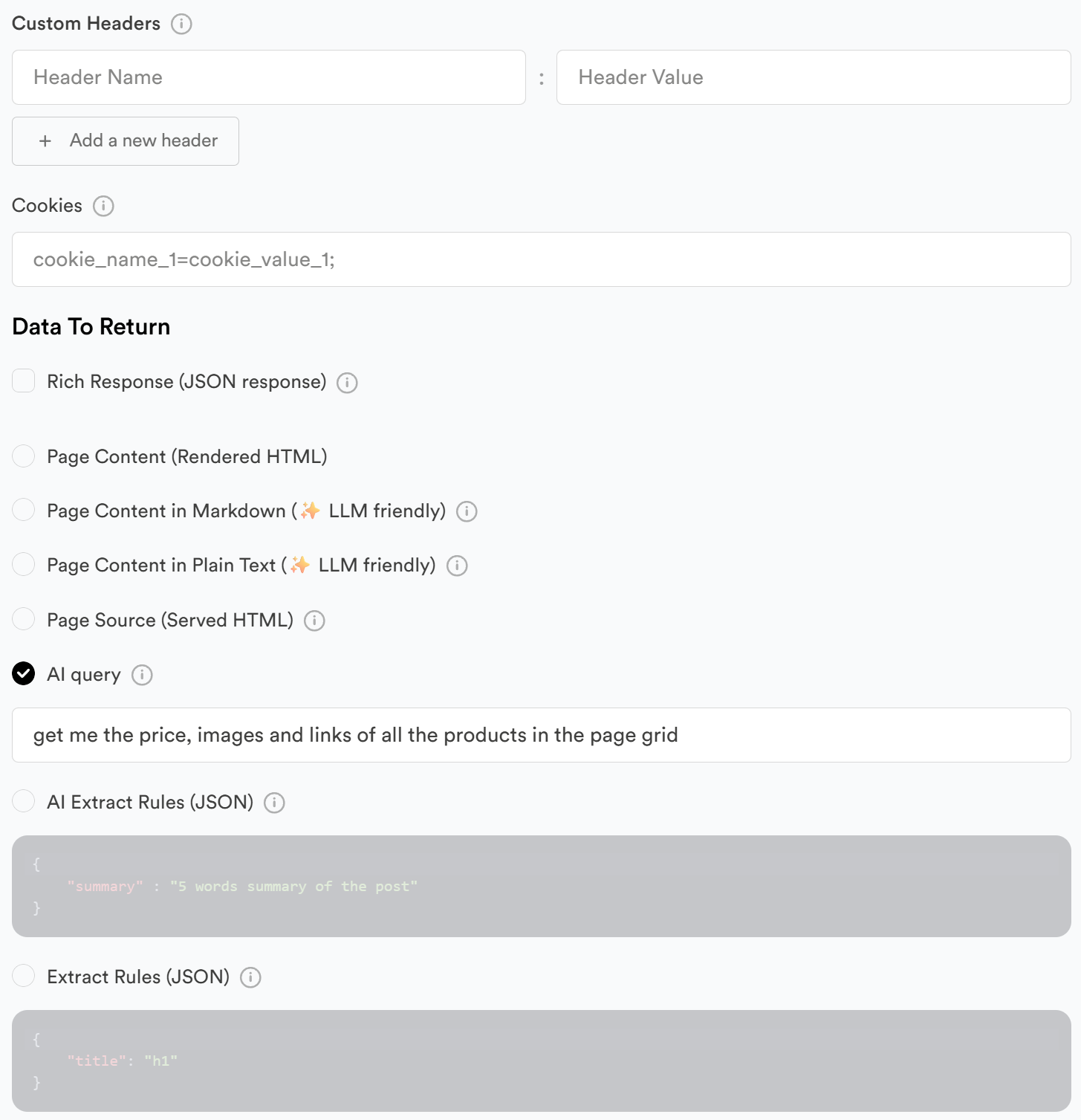Pick the Page Source (Served HTML) option
Screen dimensions: 1081x1120
24,619
